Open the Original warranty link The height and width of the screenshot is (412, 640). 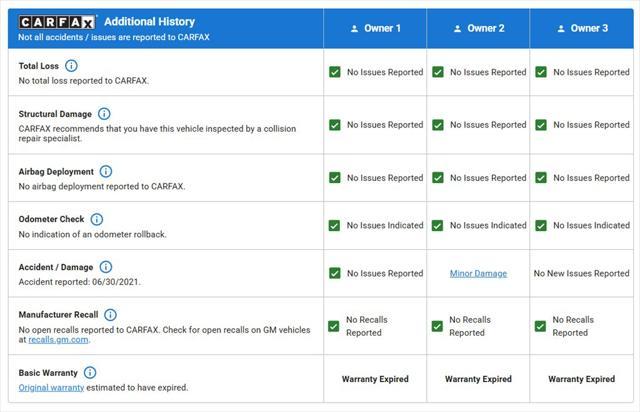tap(51, 388)
